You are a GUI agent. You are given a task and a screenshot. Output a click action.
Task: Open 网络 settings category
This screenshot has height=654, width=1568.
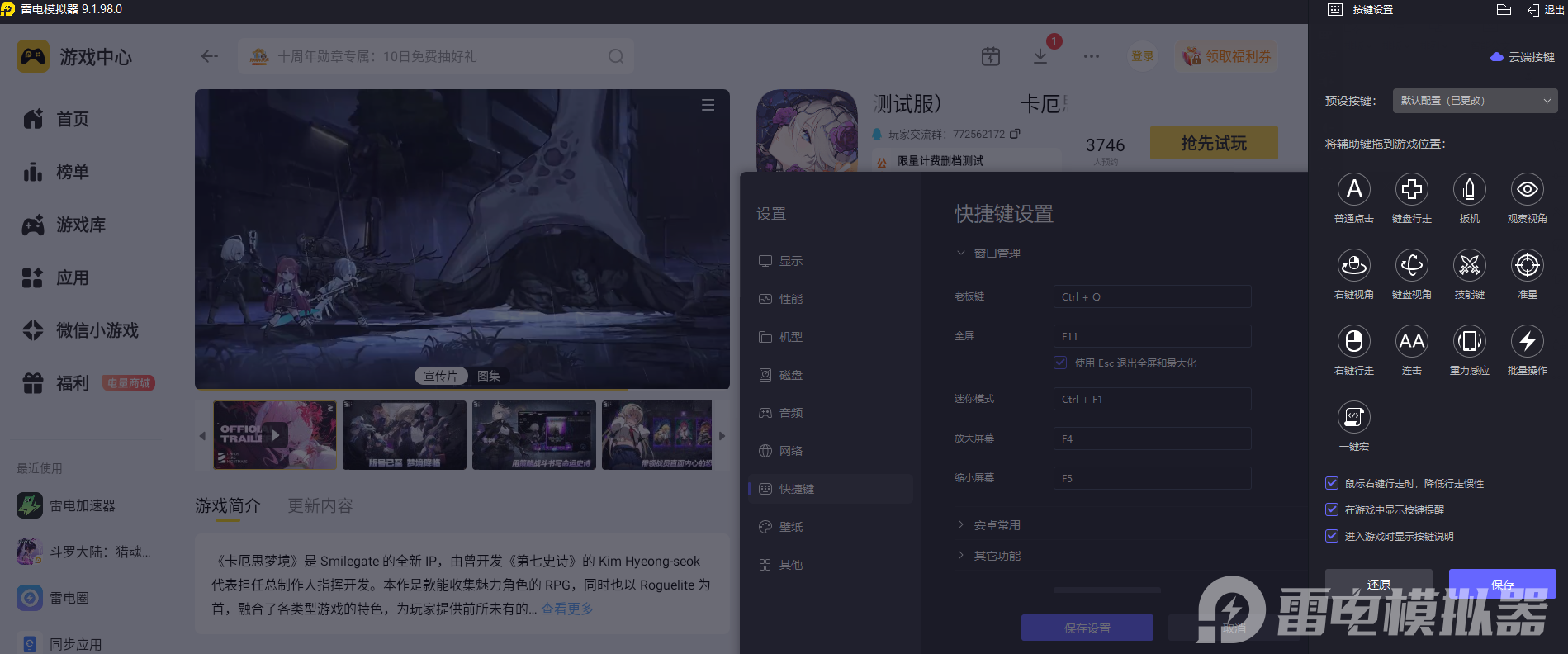(x=780, y=451)
